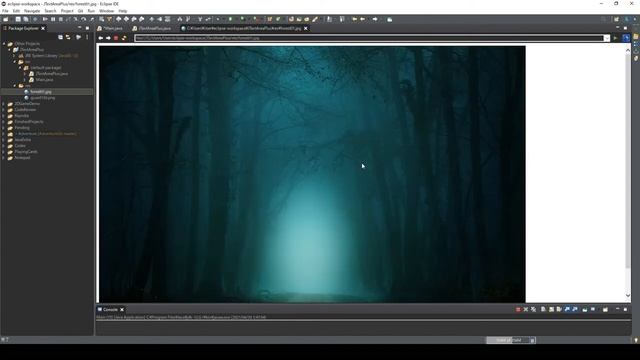Click scroll down arrow of image viewer

[x=628, y=296]
